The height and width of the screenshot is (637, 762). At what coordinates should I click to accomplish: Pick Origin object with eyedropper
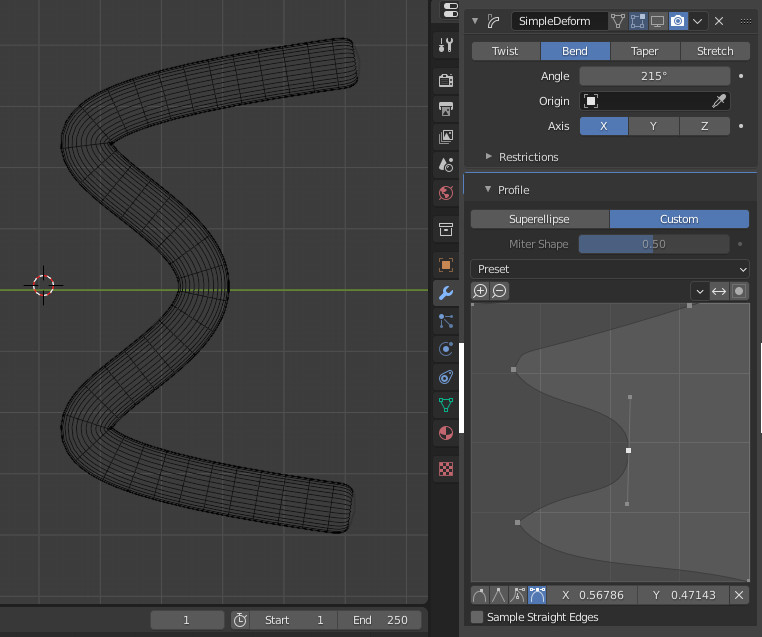click(x=719, y=101)
